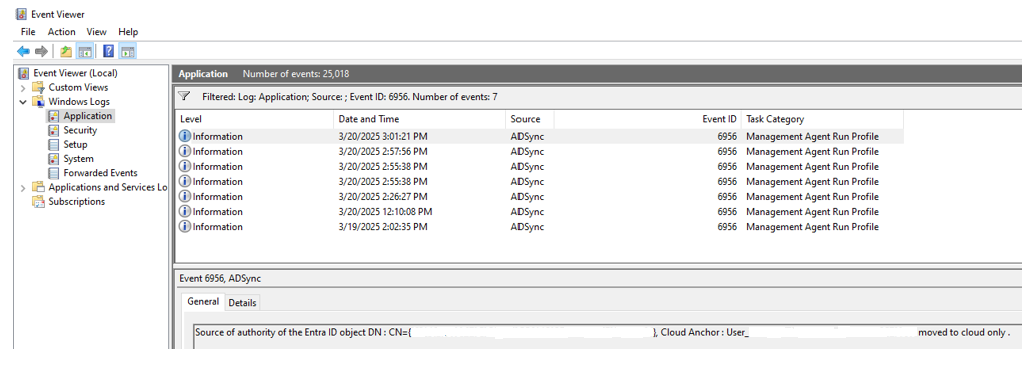The image size is (1034, 366).
Task: Click the Windows Logs folder icon
Action: 39,102
